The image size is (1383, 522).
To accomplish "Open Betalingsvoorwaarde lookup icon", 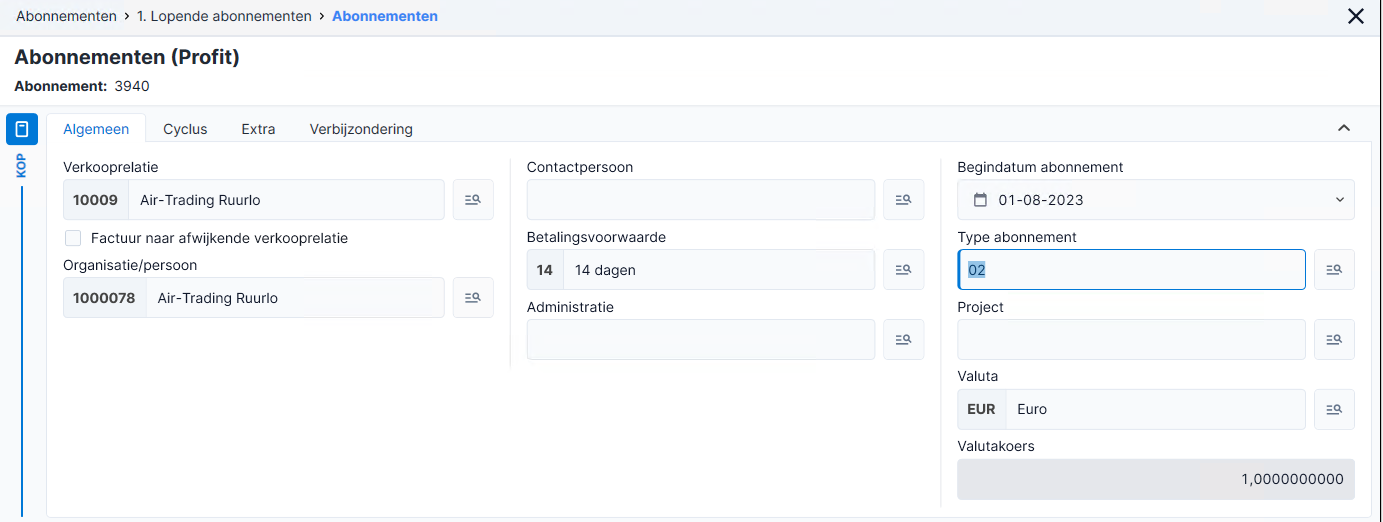I will click(903, 270).
